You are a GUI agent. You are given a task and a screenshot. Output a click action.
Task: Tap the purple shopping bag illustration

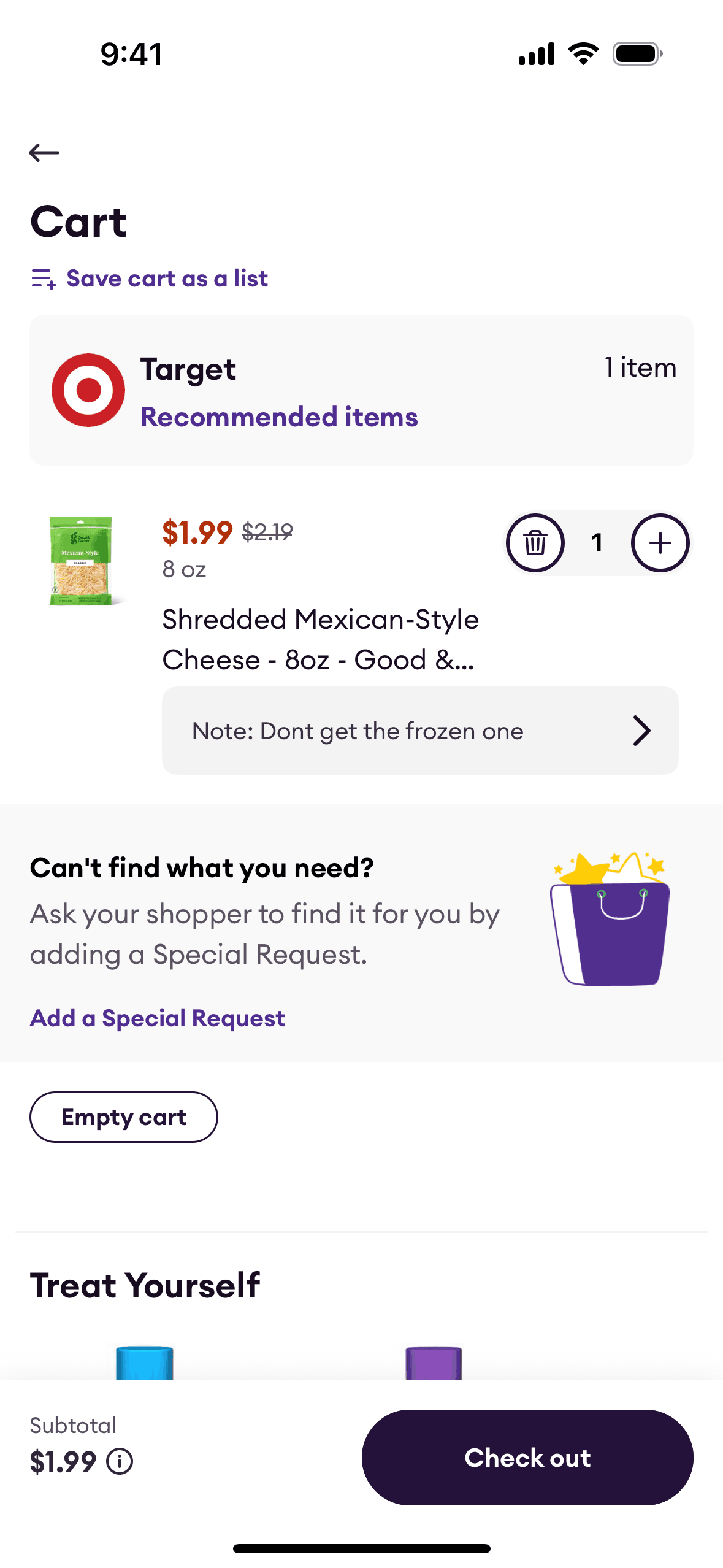610,920
